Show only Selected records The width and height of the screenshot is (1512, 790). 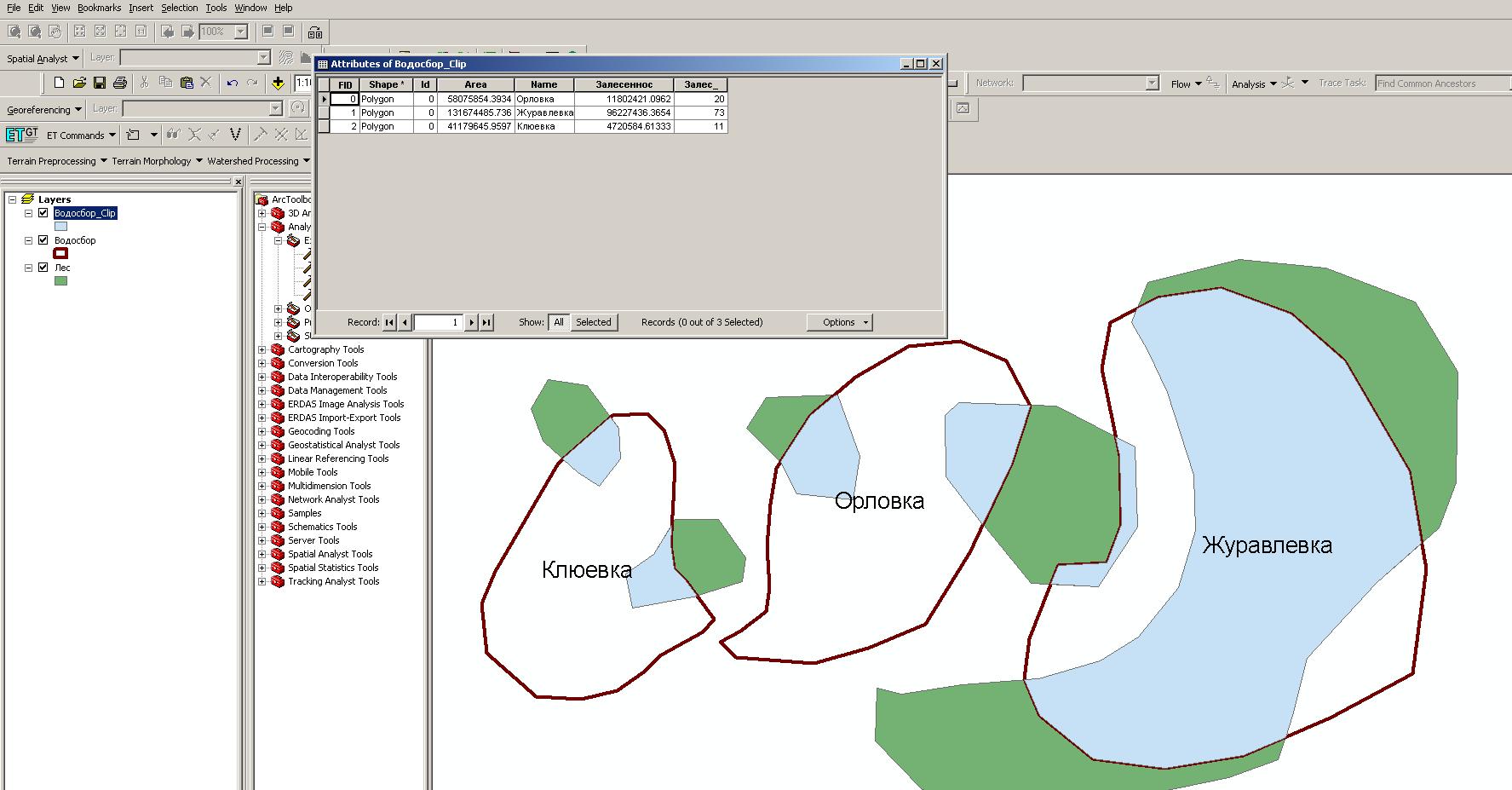pyautogui.click(x=593, y=322)
